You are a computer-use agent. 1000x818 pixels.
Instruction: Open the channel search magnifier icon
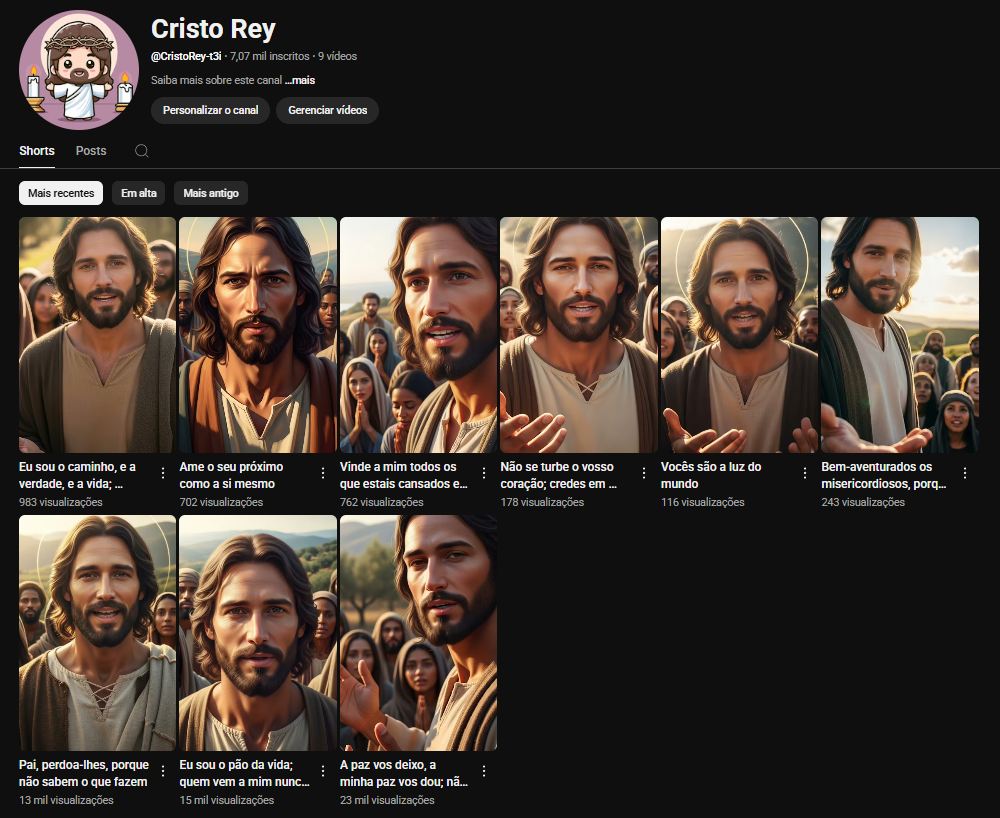coord(142,150)
